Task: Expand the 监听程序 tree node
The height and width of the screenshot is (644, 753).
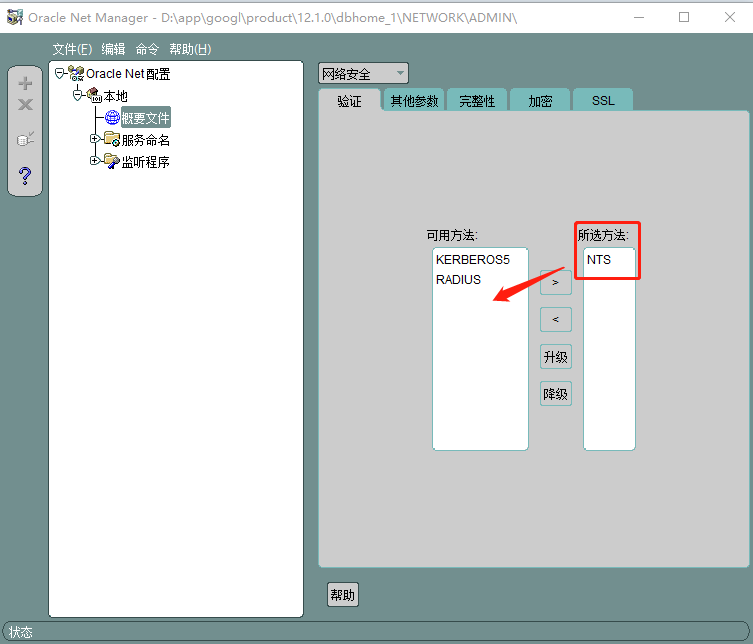Action: point(95,160)
